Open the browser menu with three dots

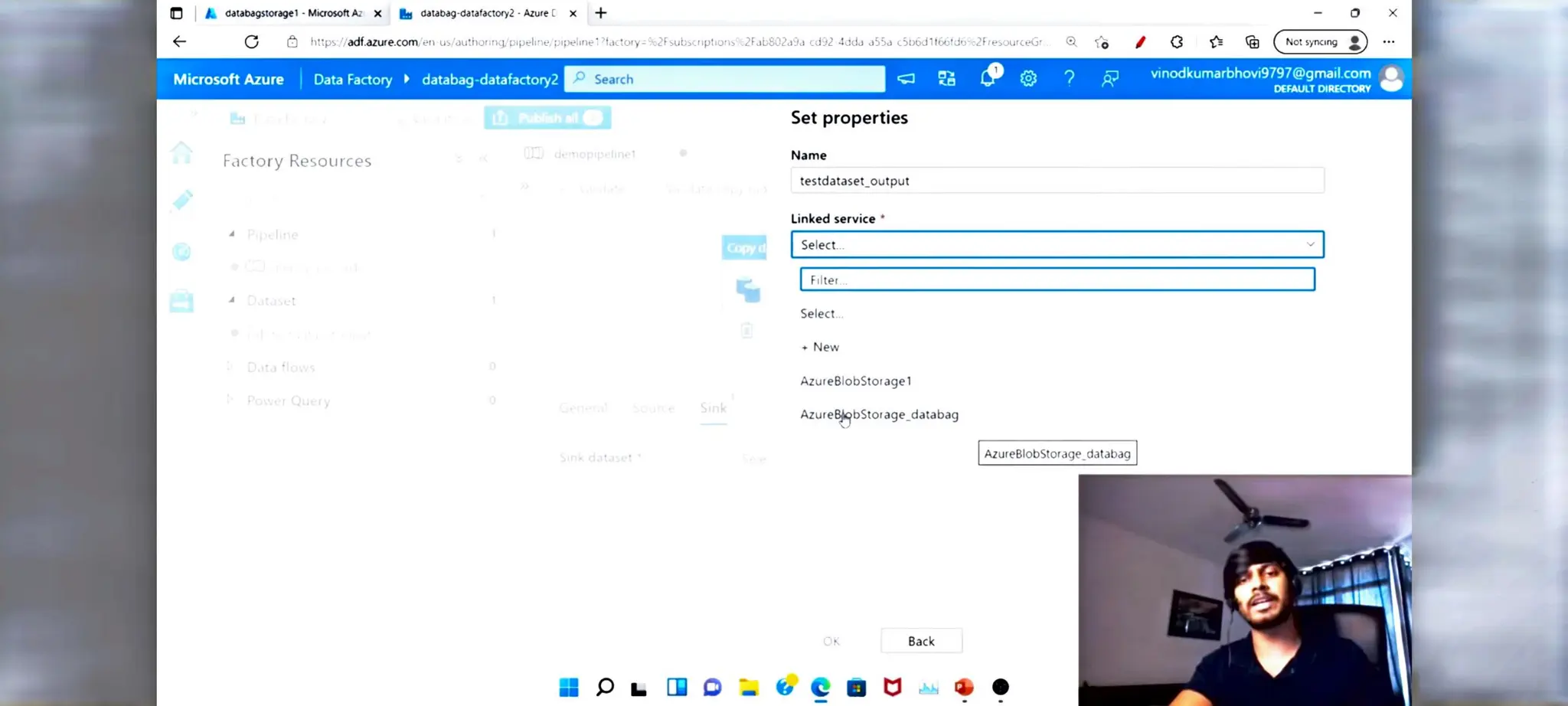click(x=1389, y=42)
